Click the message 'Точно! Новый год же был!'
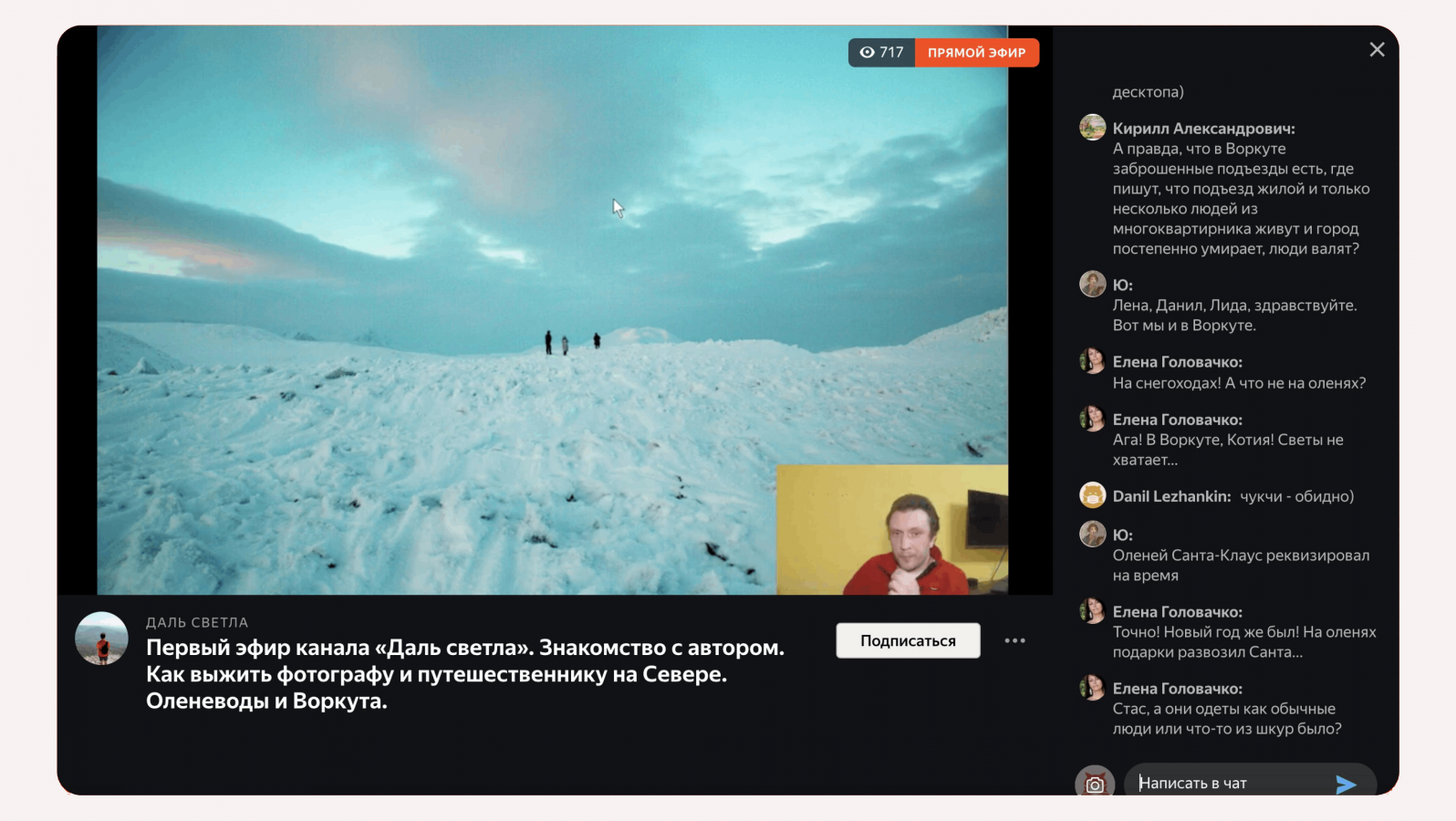 click(x=1244, y=642)
